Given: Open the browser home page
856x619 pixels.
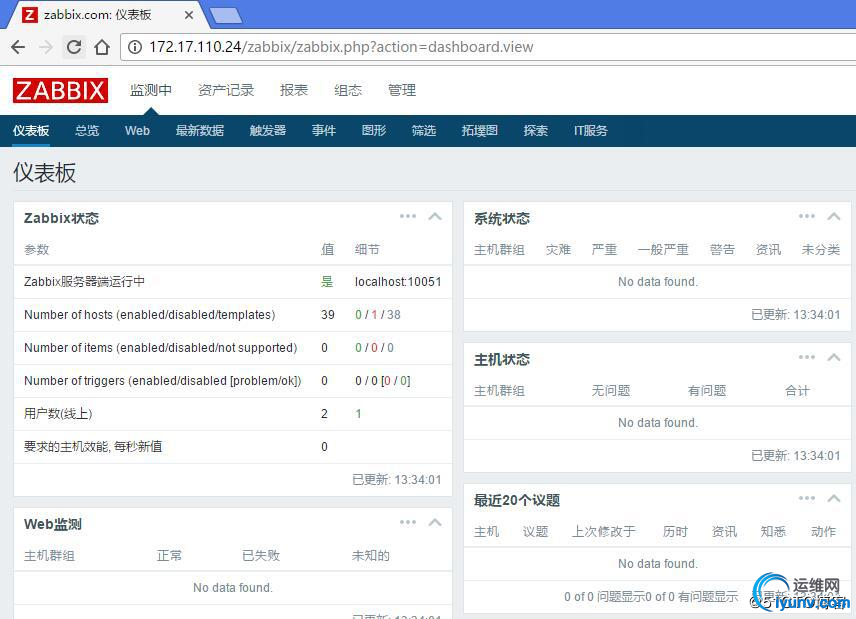Looking at the screenshot, I should [102, 47].
